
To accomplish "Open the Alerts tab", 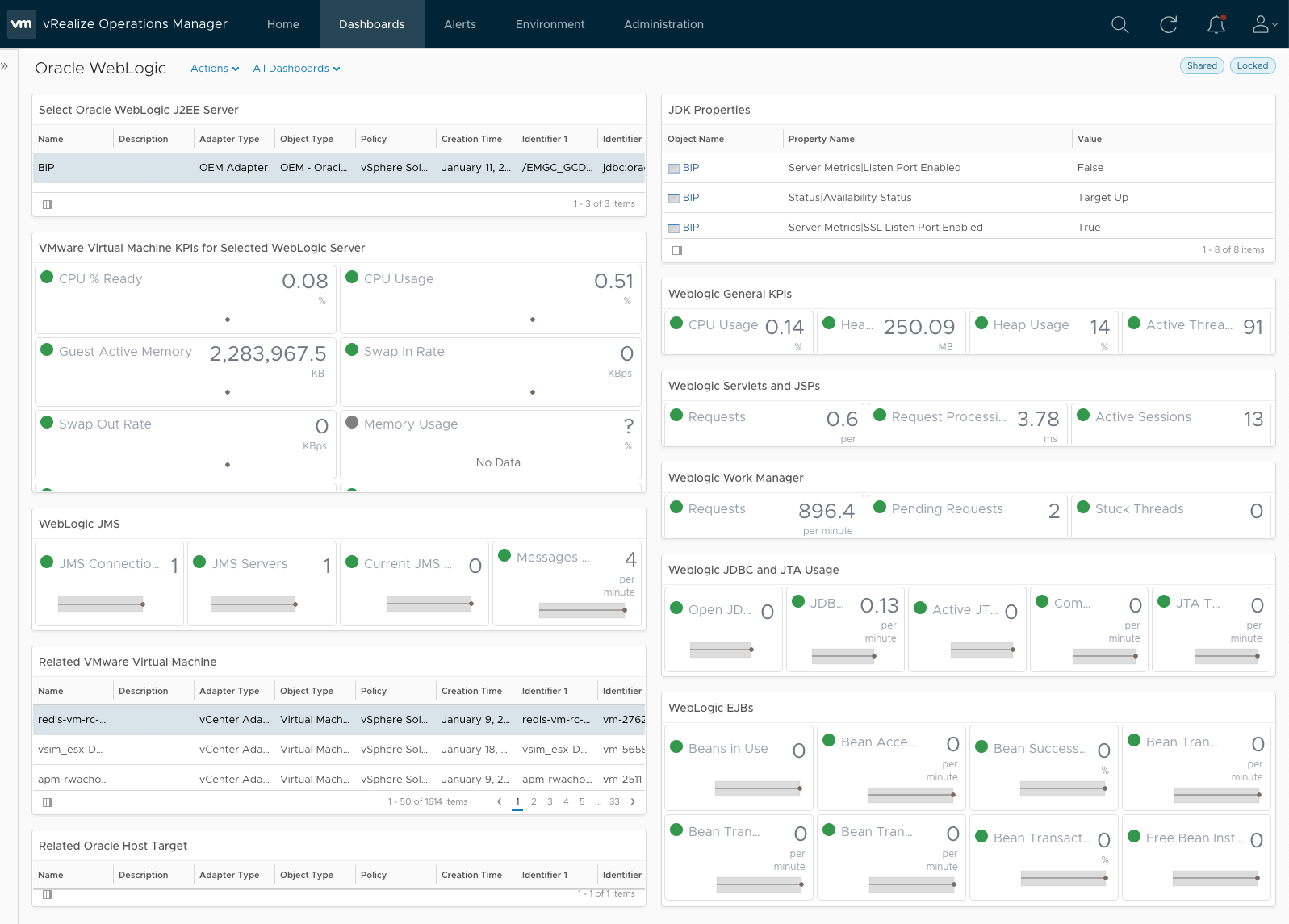I will coord(460,24).
